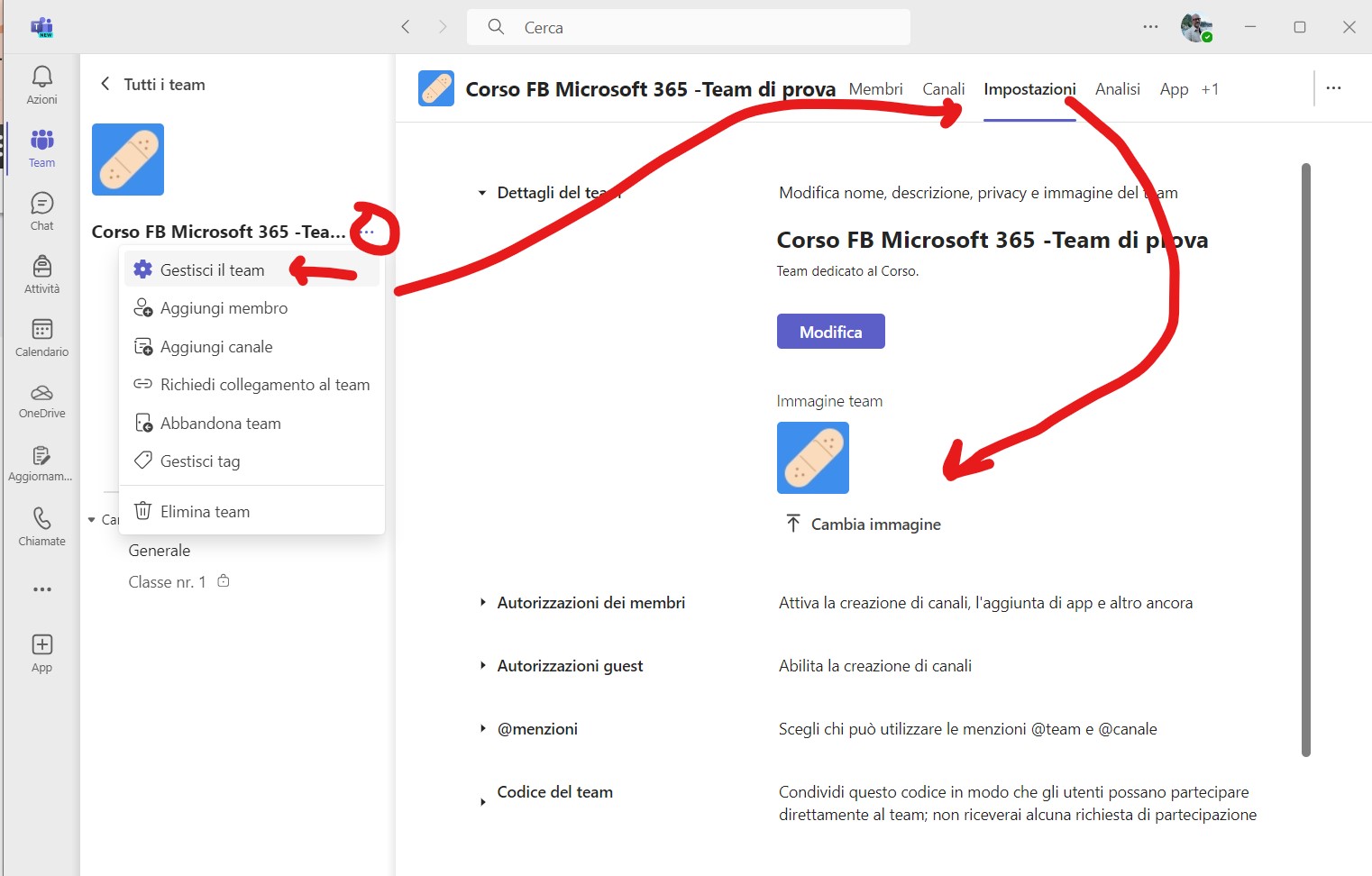
Task: Open the Calendario app
Action: click(x=41, y=337)
